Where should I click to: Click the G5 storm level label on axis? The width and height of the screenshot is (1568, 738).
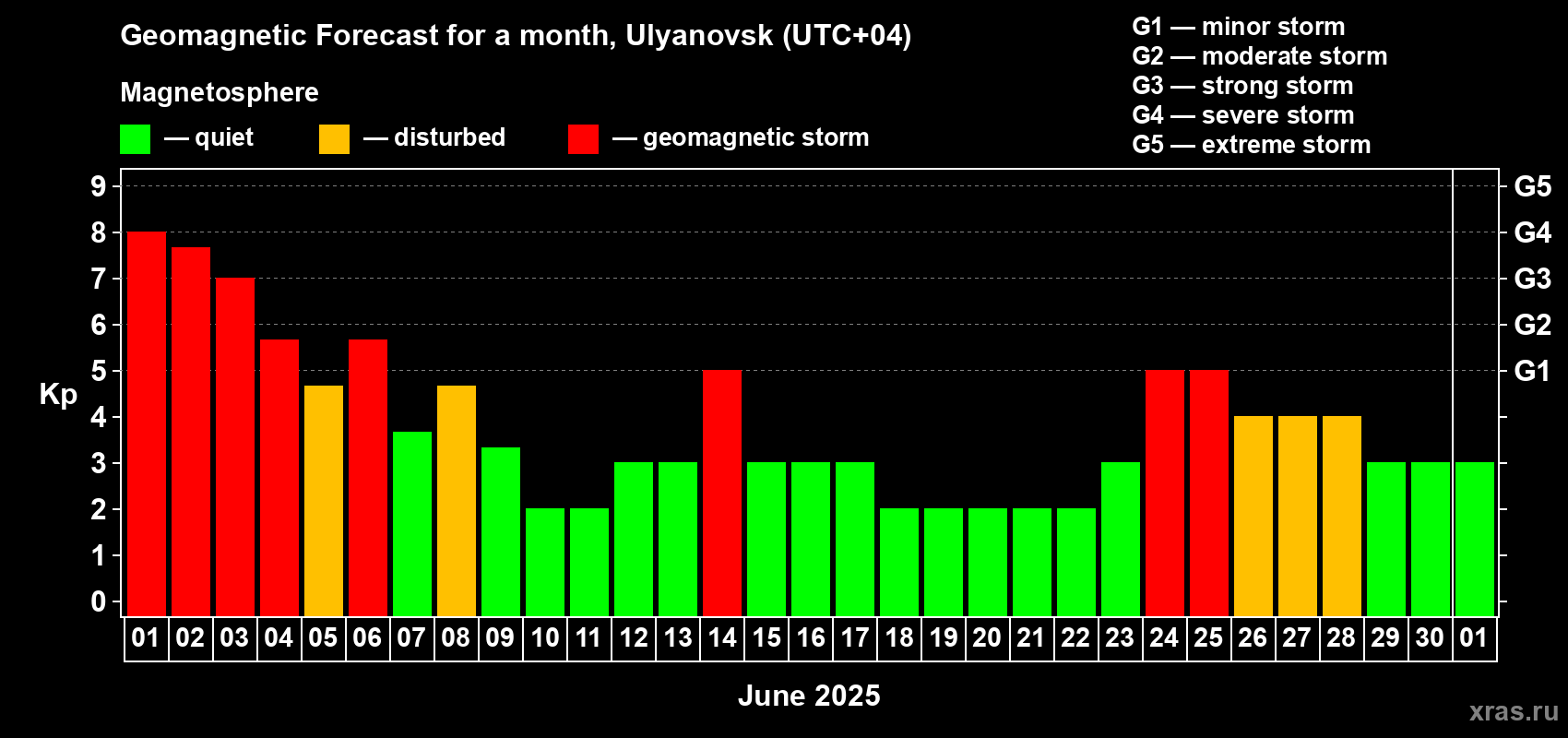click(x=1533, y=186)
